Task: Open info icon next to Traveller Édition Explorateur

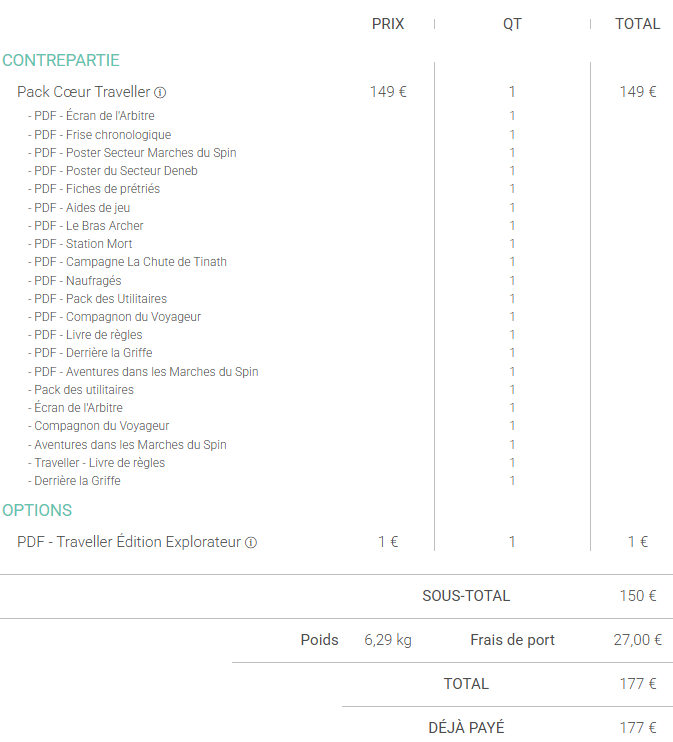Action: [x=251, y=543]
